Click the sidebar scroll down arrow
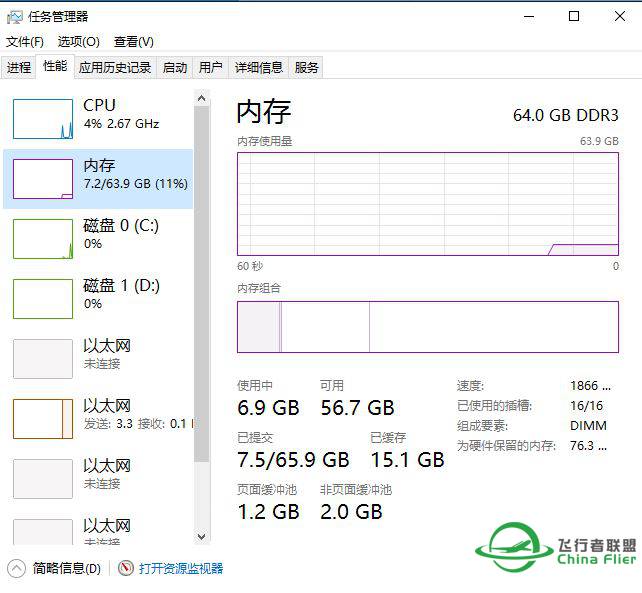 coord(201,536)
